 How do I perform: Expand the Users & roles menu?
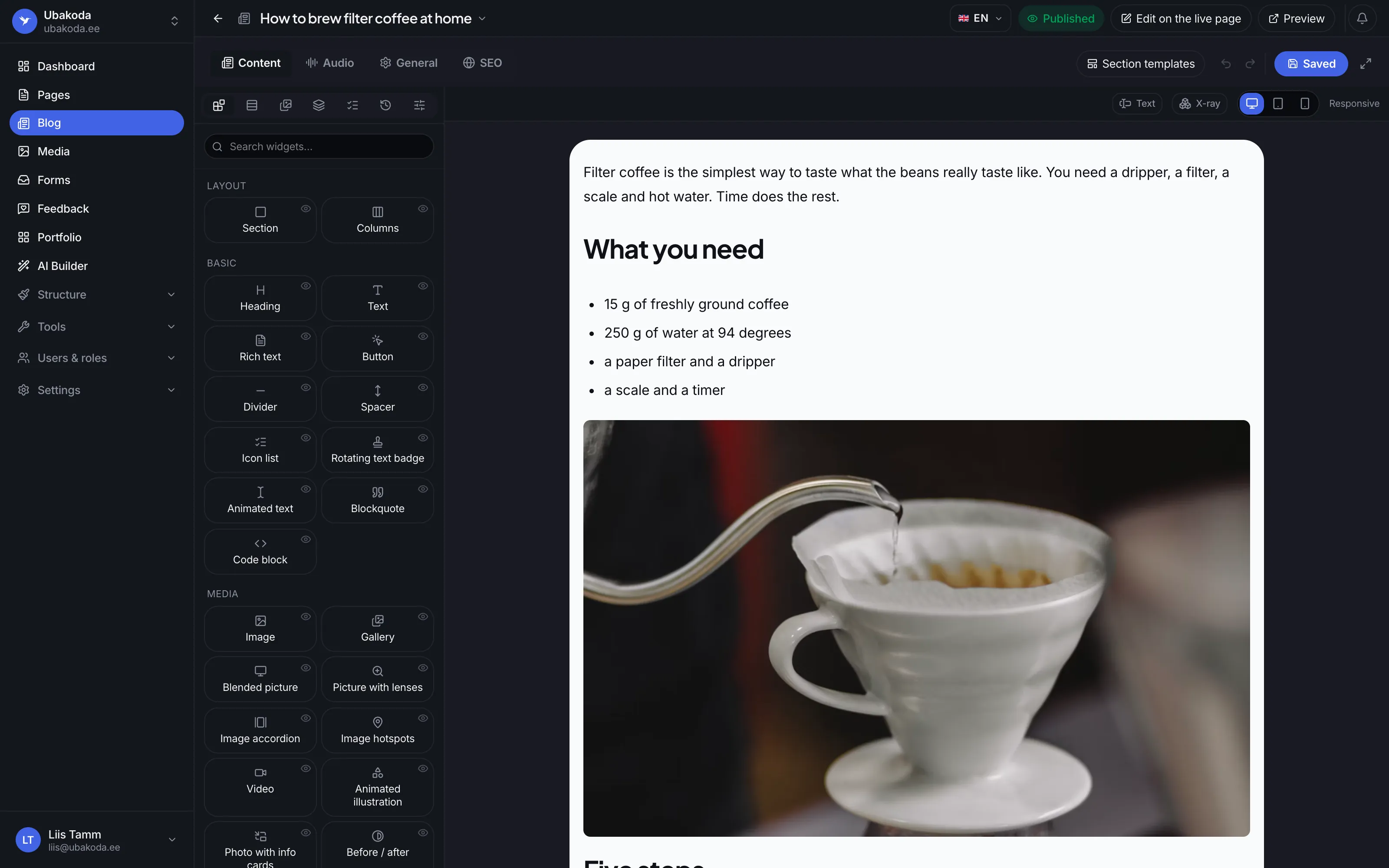[x=96, y=358]
